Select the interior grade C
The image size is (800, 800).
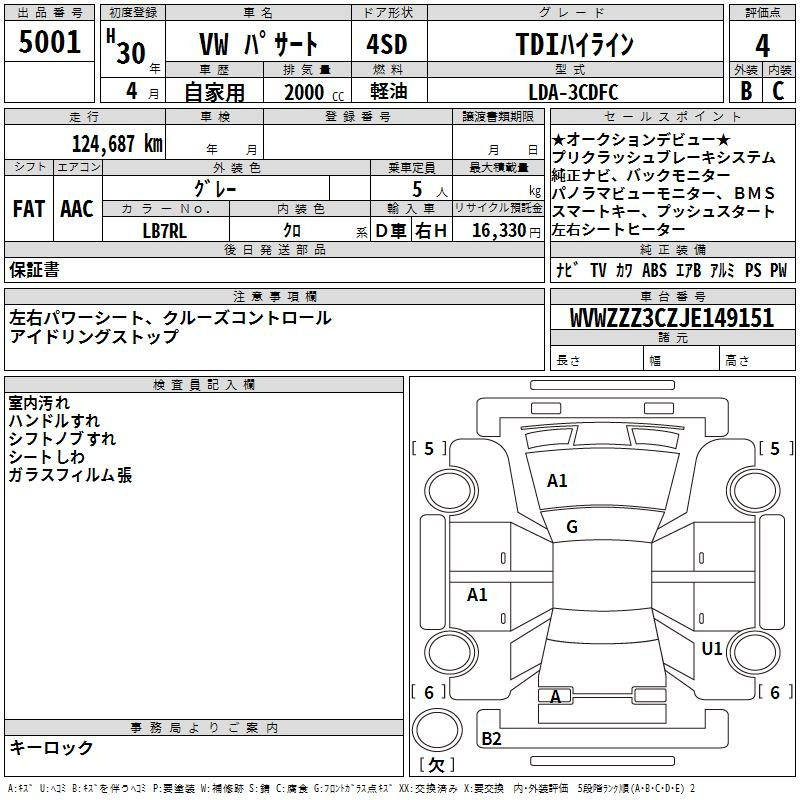(778, 90)
